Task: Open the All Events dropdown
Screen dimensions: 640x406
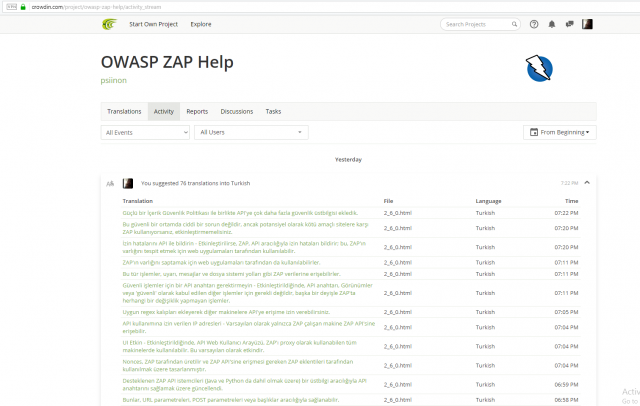Action: [145, 132]
